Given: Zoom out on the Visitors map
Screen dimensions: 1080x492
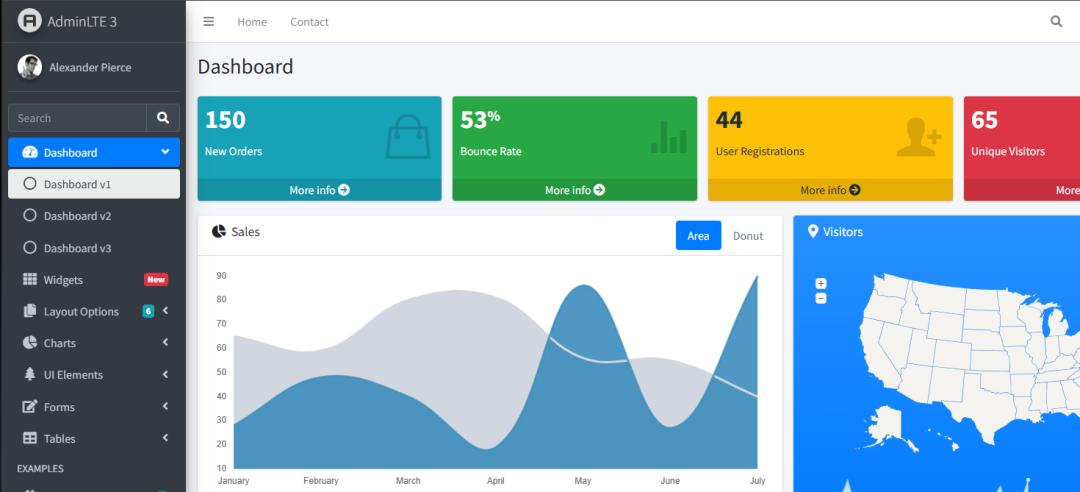Looking at the screenshot, I should 821,298.
